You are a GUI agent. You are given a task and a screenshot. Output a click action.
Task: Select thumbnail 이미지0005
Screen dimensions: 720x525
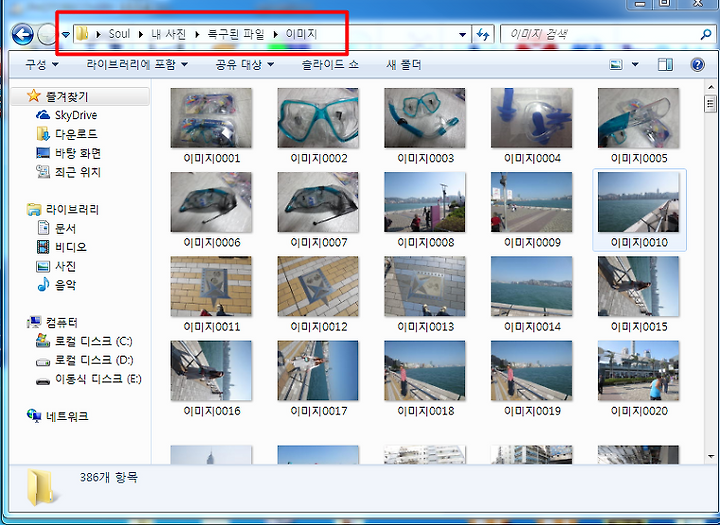[638, 118]
